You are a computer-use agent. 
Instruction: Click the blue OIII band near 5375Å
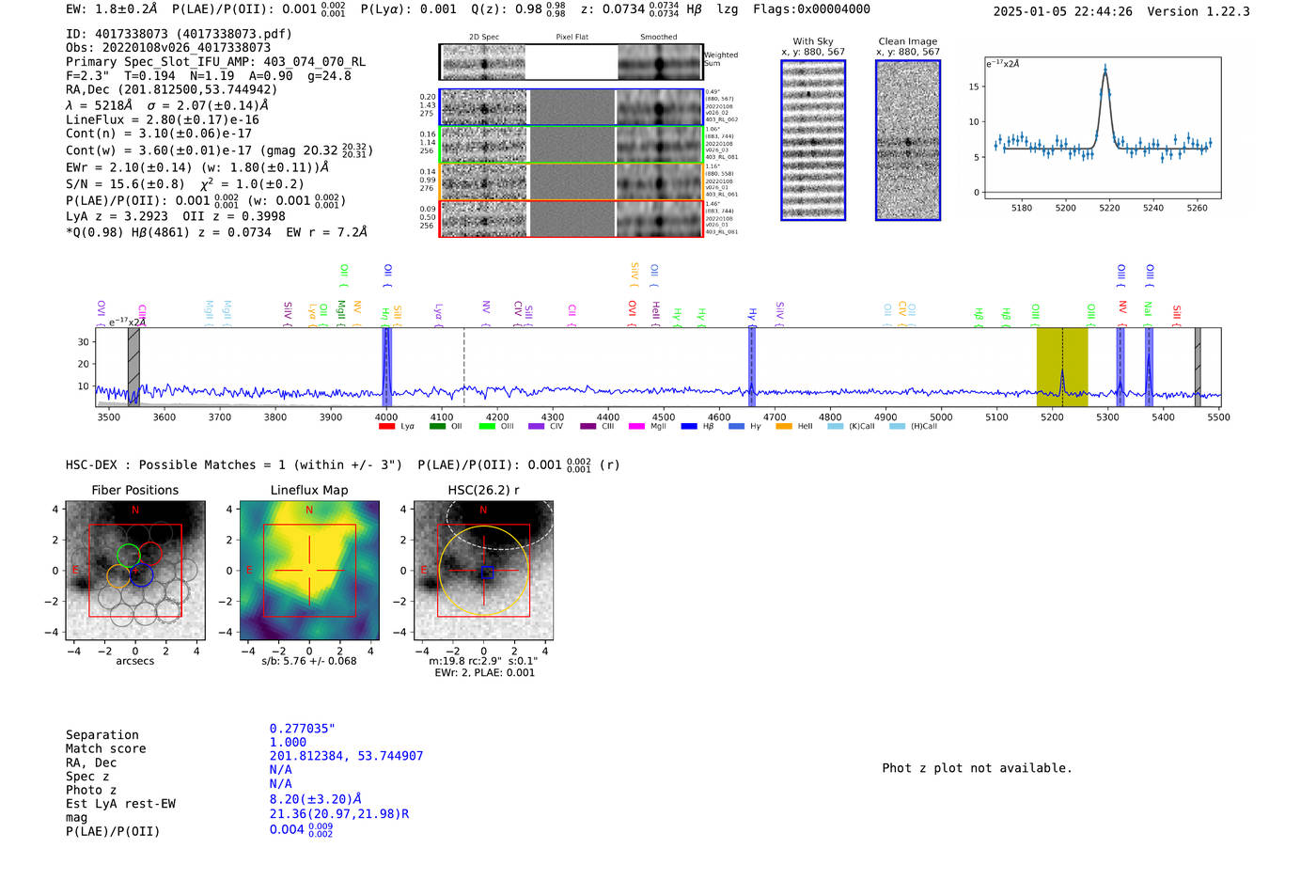pos(1149,367)
